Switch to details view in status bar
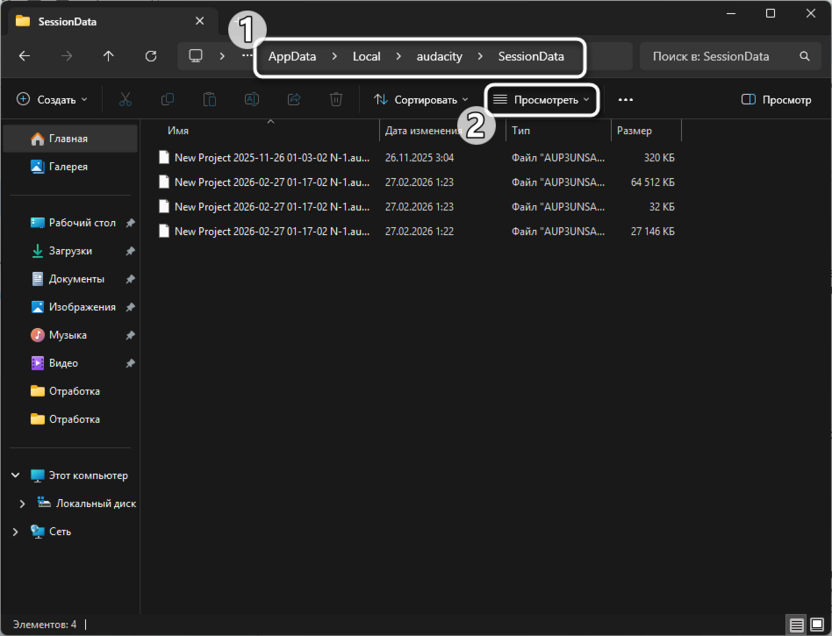The image size is (832, 636). click(x=796, y=625)
